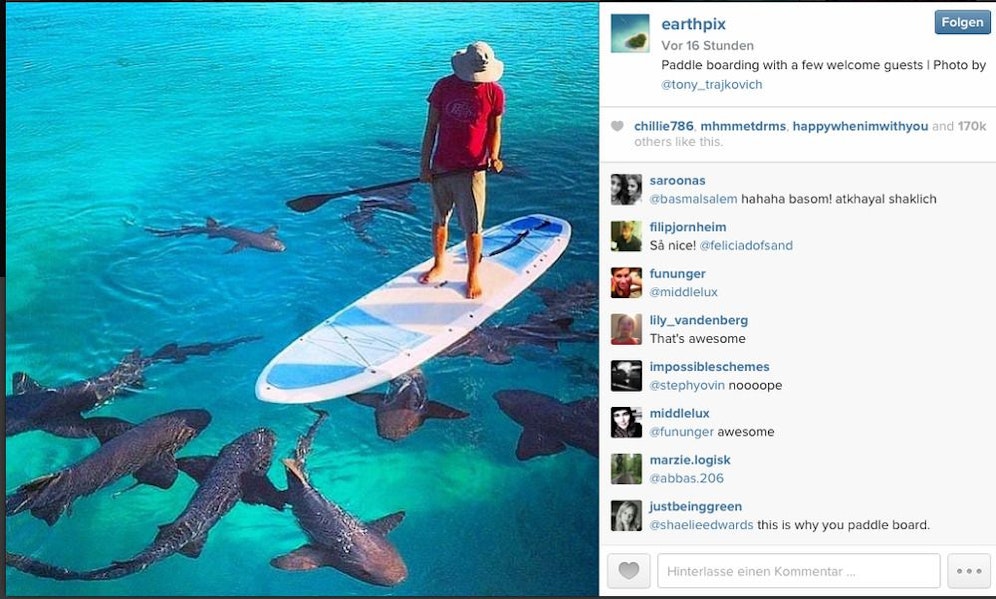Screen dimensions: 996x599
Task: Click the @feliciadofsand mention
Action: click(x=745, y=245)
